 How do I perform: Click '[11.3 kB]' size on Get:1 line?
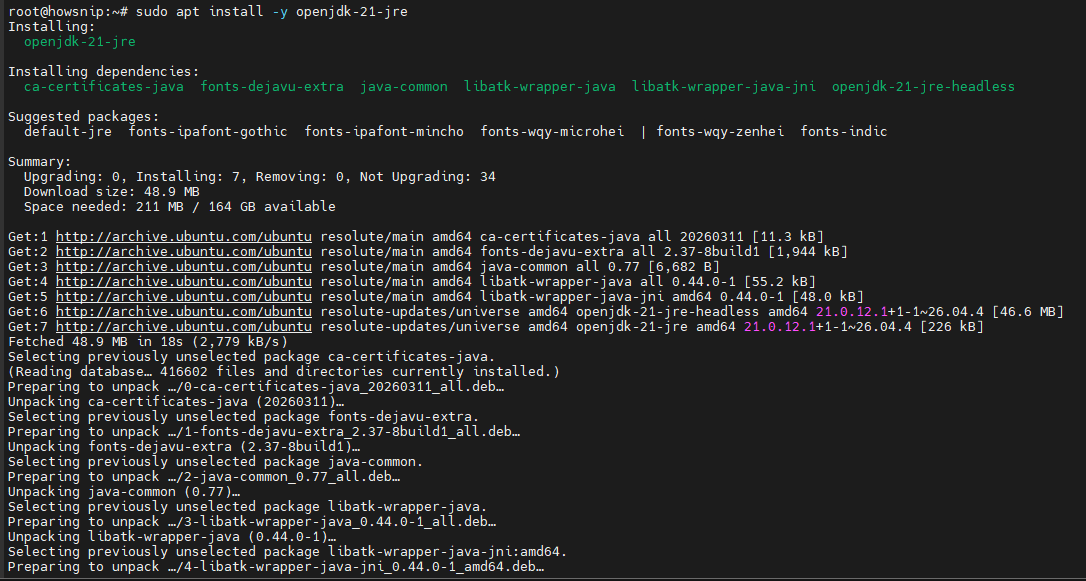coord(787,237)
